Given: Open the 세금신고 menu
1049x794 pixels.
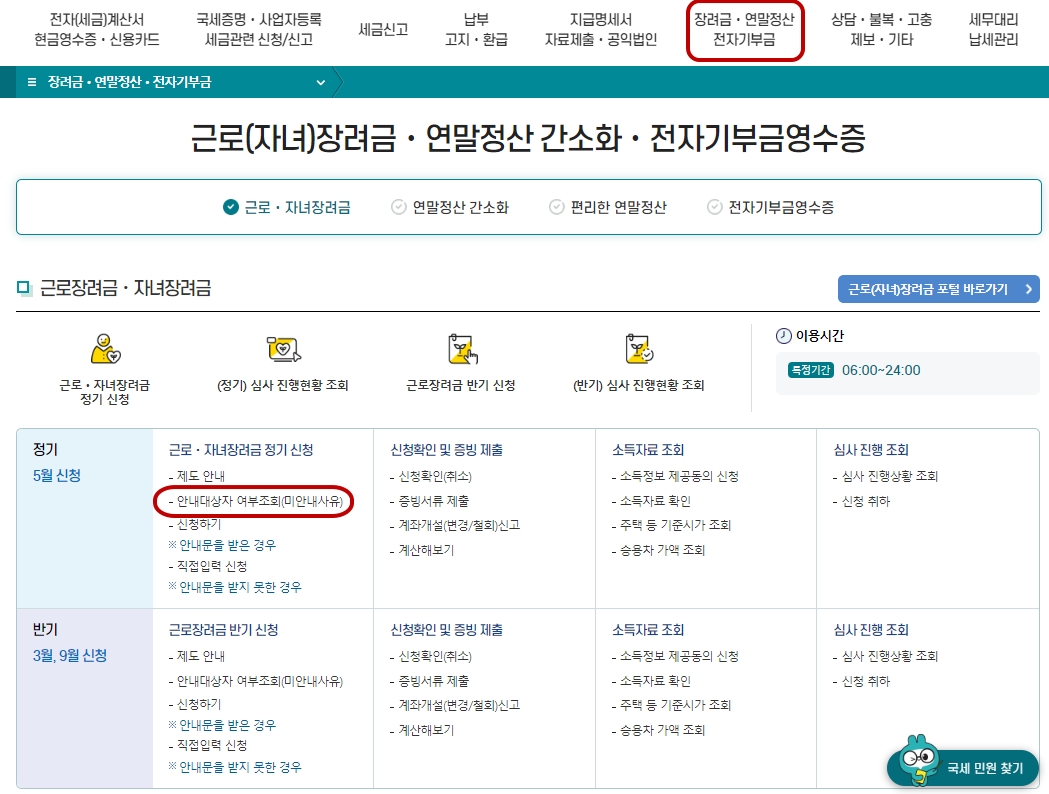Looking at the screenshot, I should tap(381, 28).
